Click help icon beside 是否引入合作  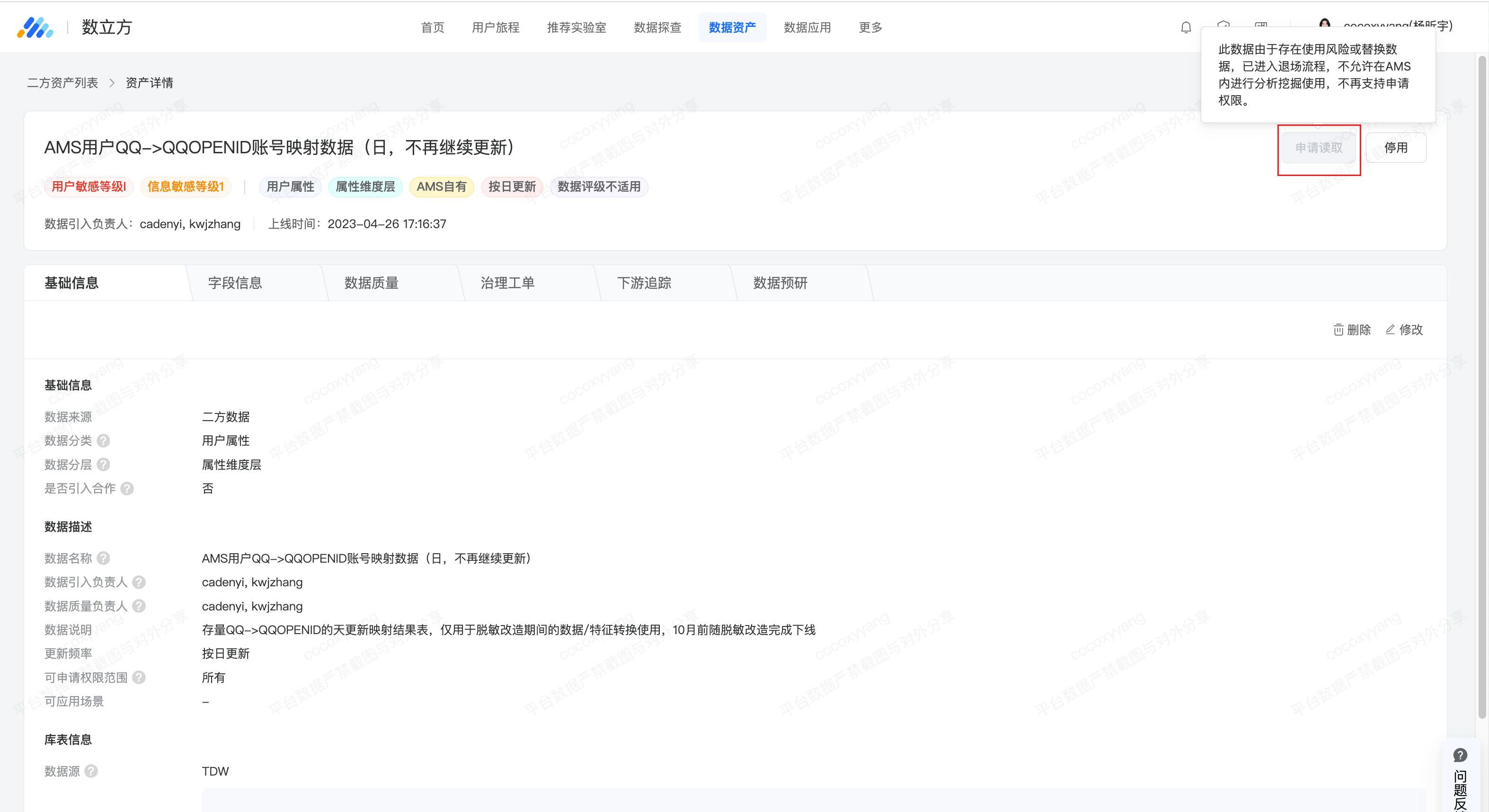point(127,488)
